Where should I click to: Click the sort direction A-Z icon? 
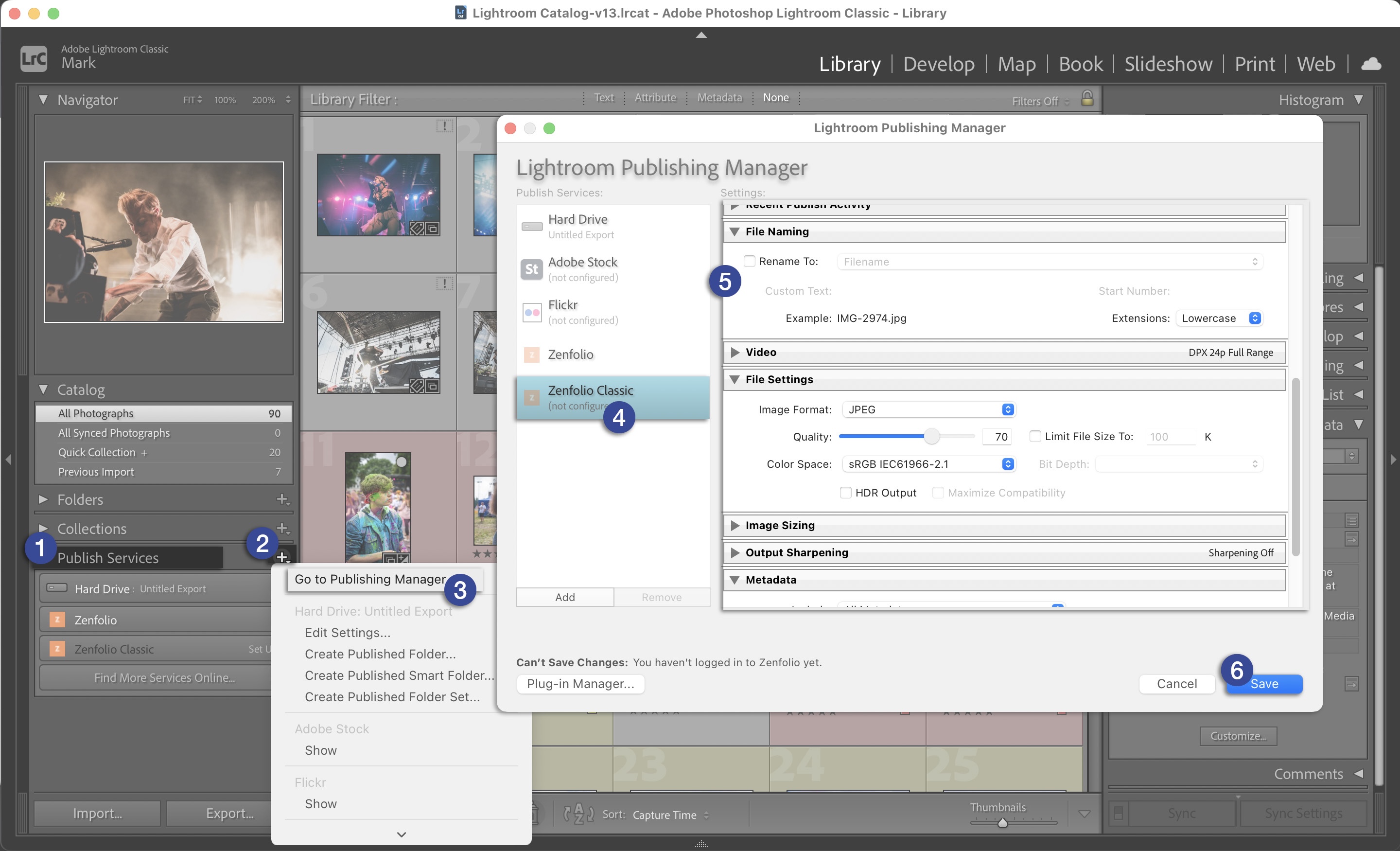coord(578,814)
